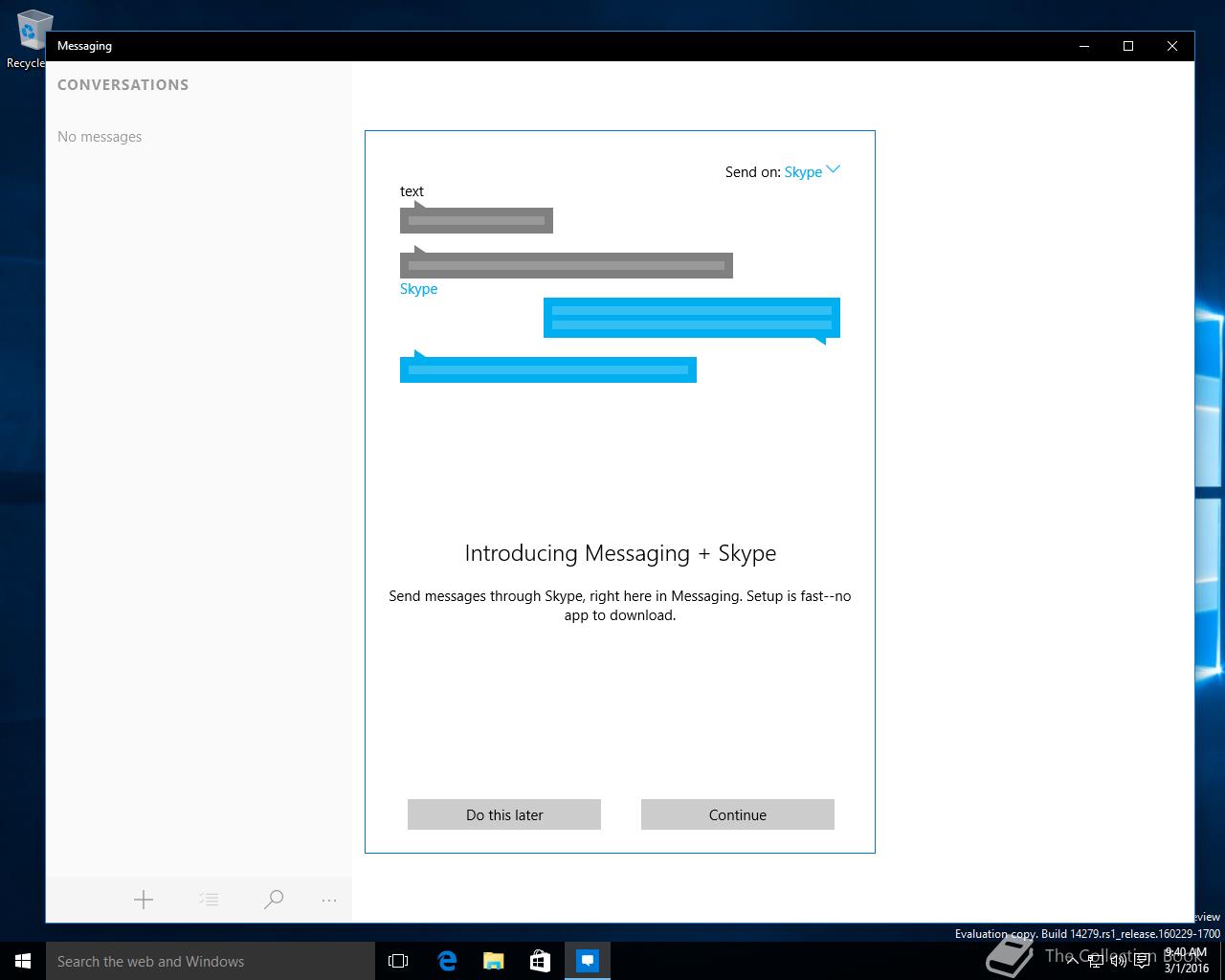Click the Do this later button
This screenshot has height=980, width=1225.
point(504,814)
